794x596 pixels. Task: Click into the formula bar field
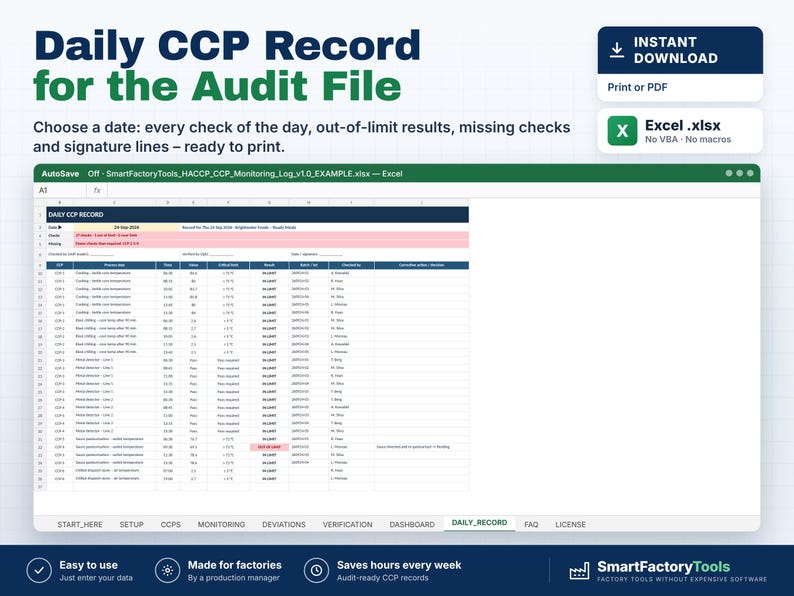point(433,190)
